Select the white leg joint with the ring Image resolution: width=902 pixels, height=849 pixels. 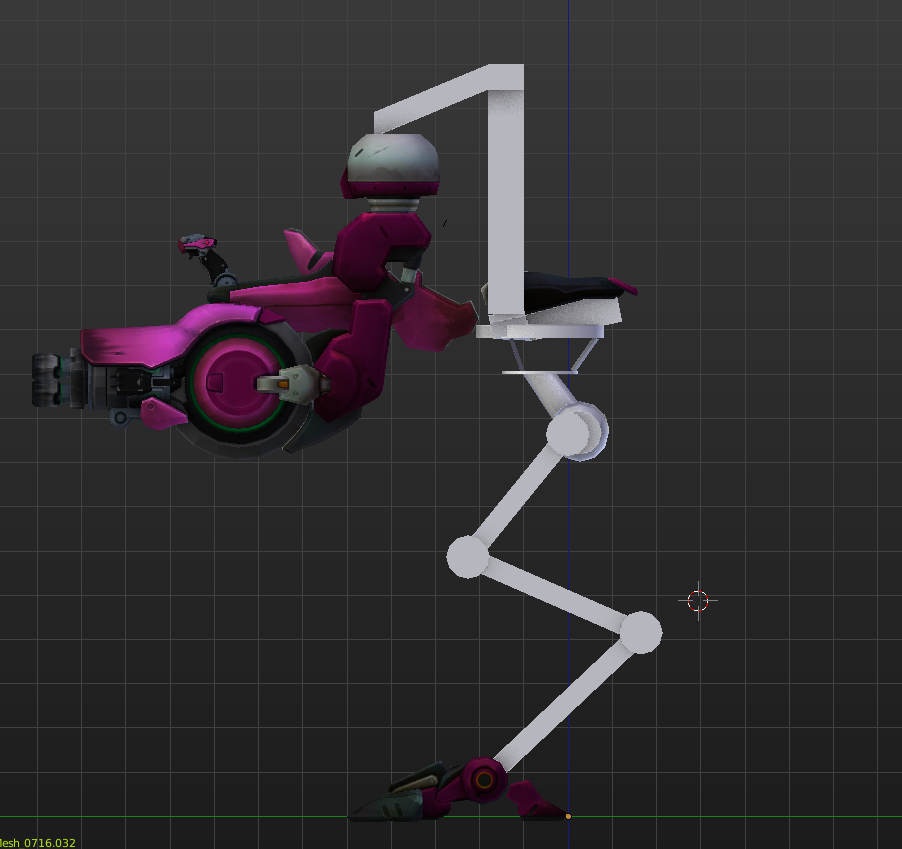pyautogui.click(x=576, y=431)
